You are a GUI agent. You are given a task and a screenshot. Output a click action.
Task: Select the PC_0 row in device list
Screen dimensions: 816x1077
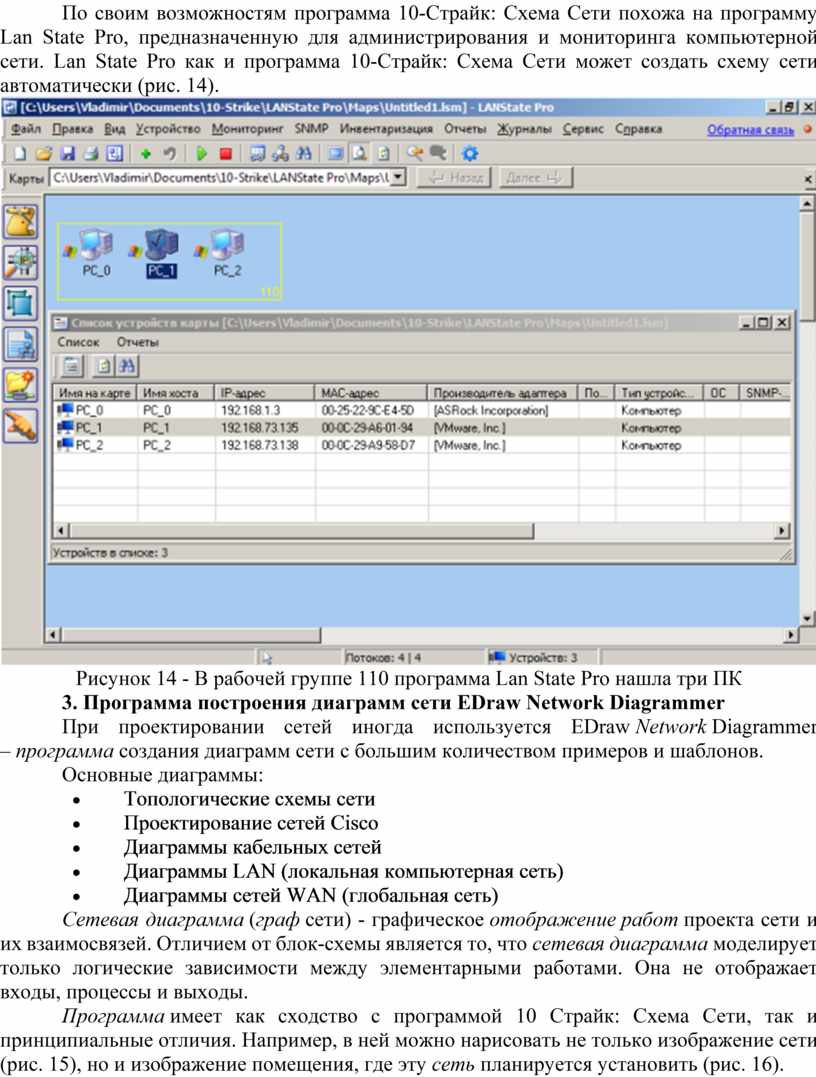pyautogui.click(x=422, y=411)
